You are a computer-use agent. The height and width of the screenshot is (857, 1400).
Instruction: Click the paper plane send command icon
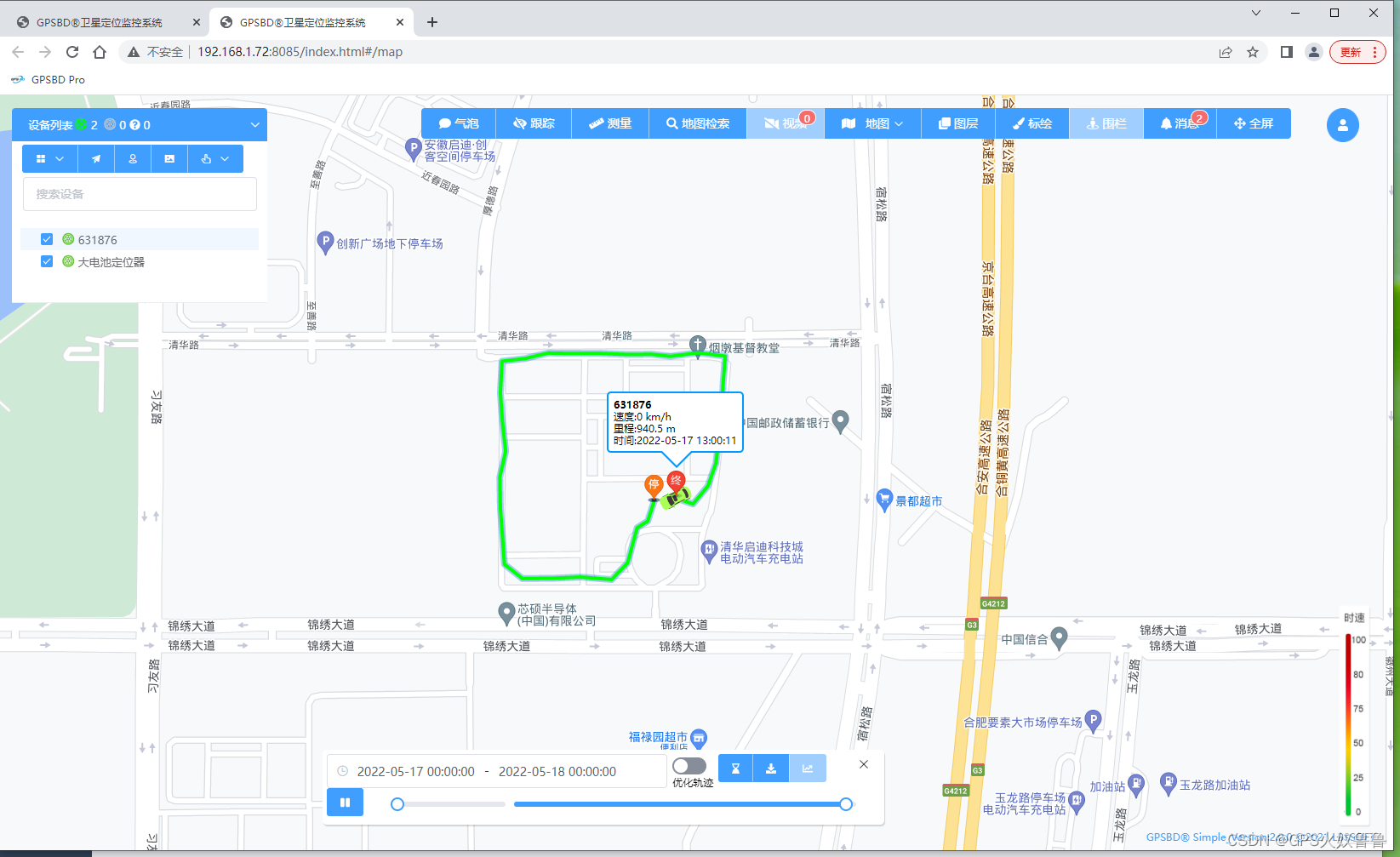pyautogui.click(x=96, y=158)
